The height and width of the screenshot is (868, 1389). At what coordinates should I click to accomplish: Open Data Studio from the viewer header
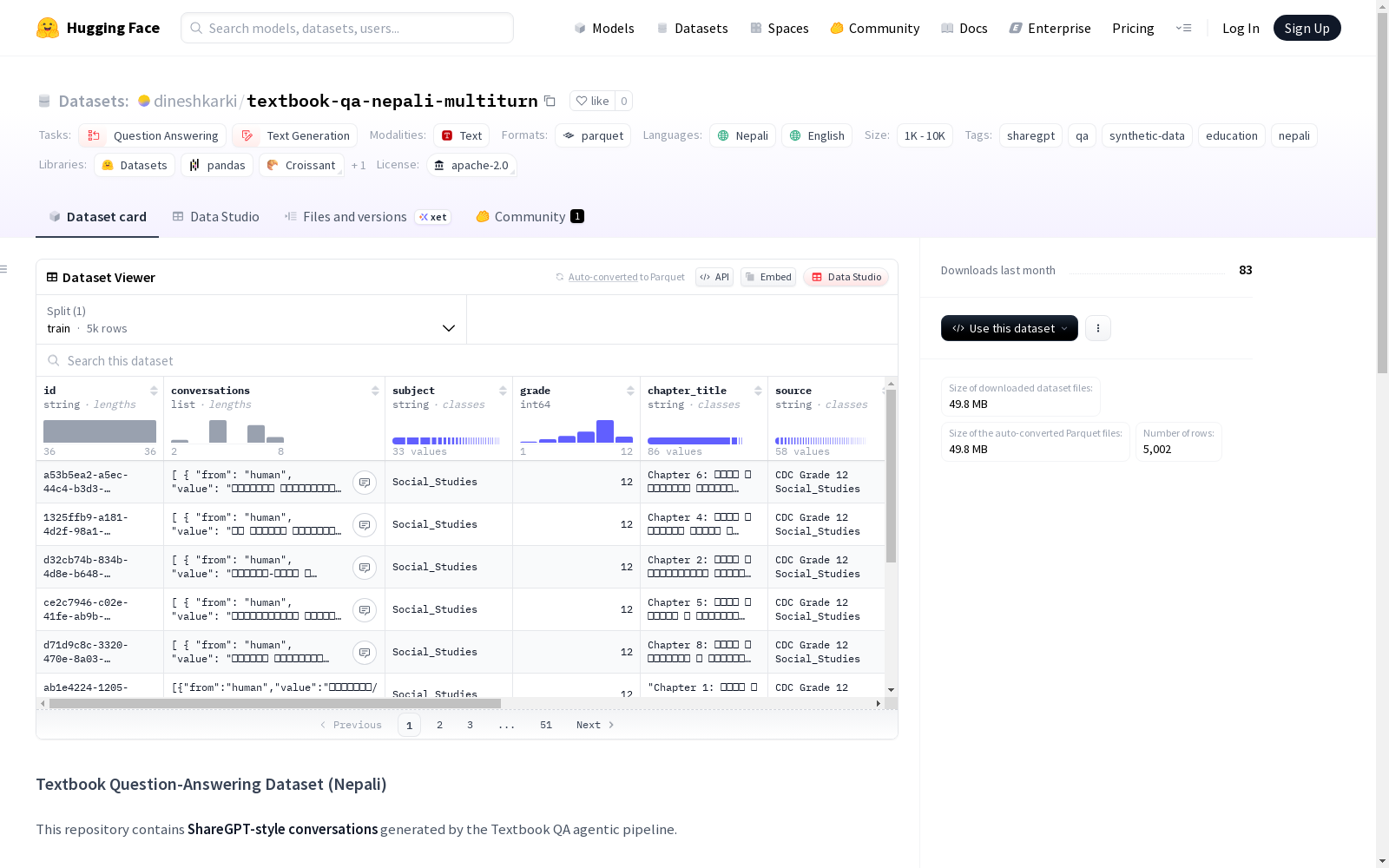[846, 277]
